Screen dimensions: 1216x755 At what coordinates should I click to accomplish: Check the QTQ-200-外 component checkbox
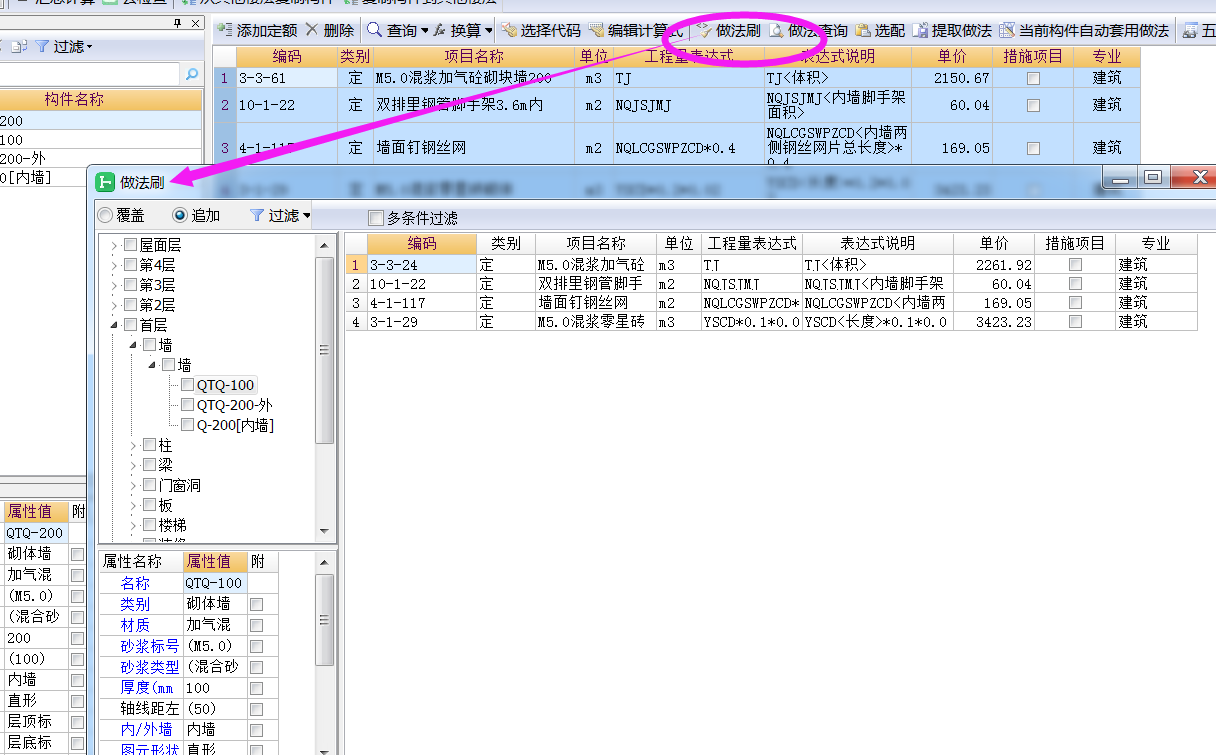click(x=188, y=405)
